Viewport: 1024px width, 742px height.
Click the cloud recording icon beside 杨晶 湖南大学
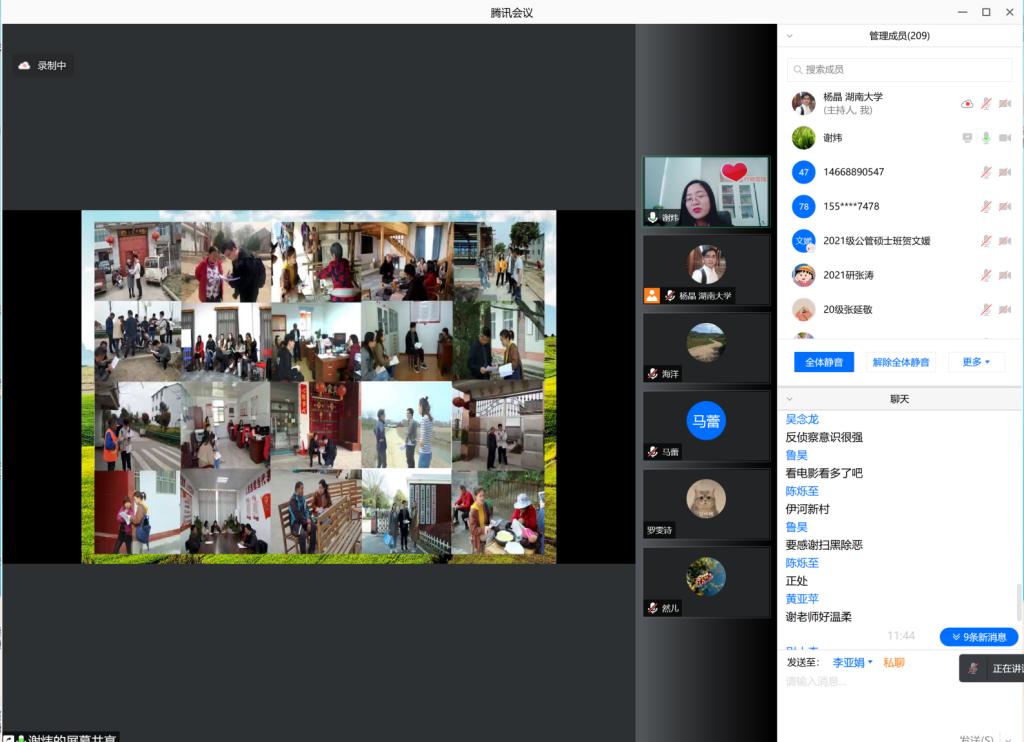967,104
